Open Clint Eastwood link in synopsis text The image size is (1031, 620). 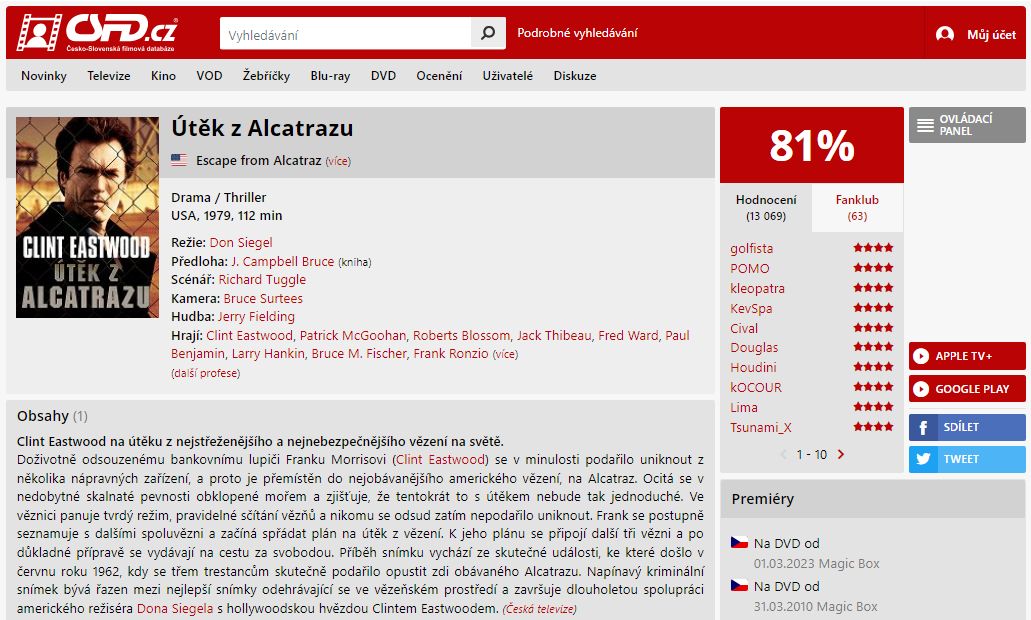441,460
